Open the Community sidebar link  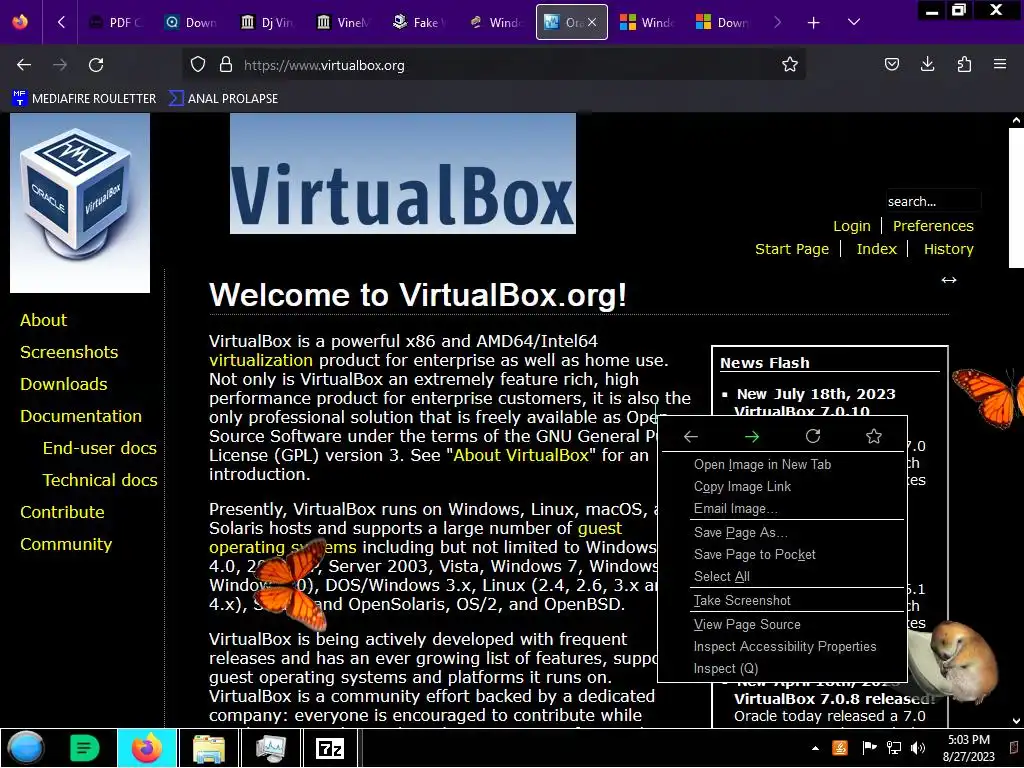click(66, 544)
